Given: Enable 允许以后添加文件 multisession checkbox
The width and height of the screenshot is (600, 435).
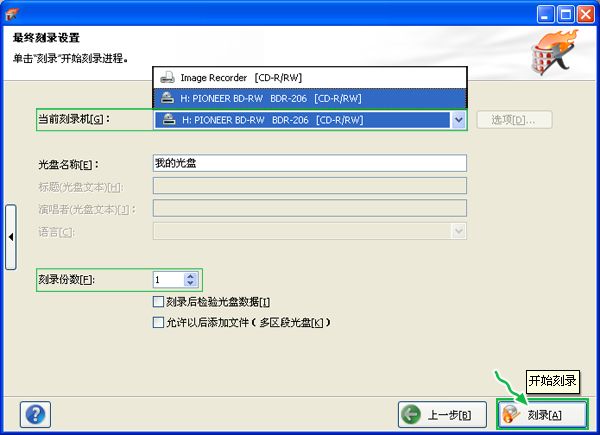Looking at the screenshot, I should click(158, 322).
